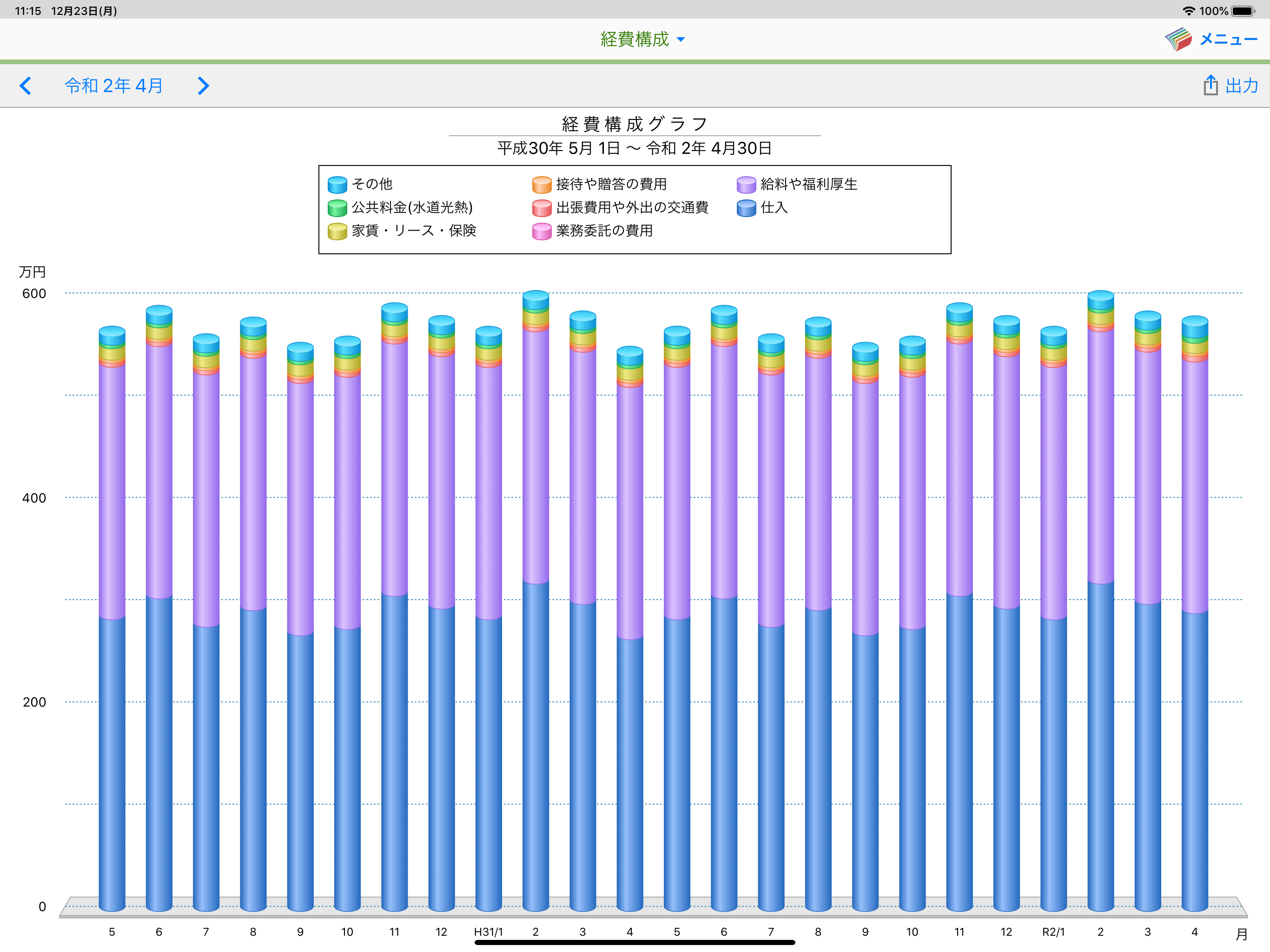Viewport: 1270px width, 952px height.
Task: Click the 給料や福利厚生 legend swatch
Action: (x=746, y=185)
